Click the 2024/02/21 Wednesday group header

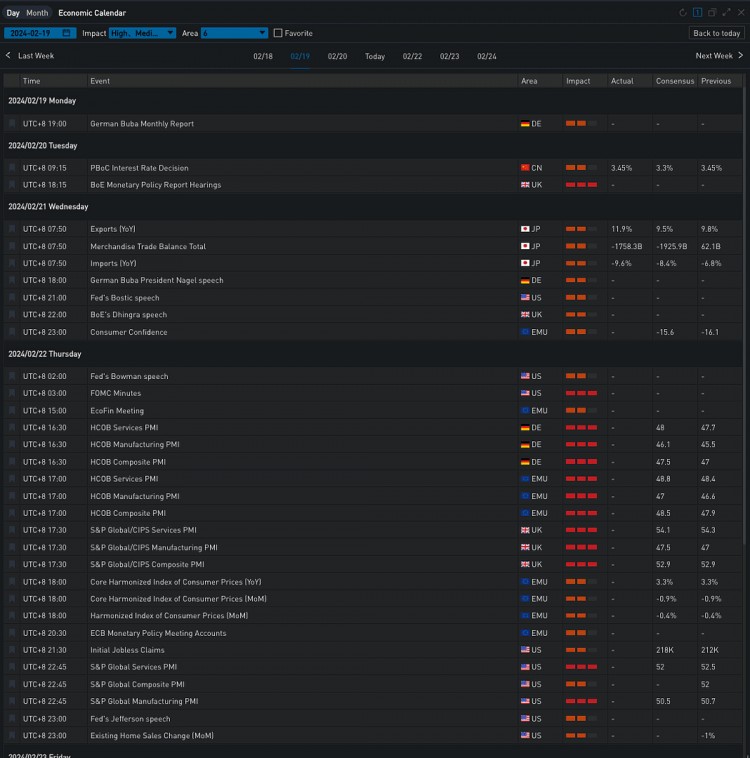pyautogui.click(x=48, y=206)
